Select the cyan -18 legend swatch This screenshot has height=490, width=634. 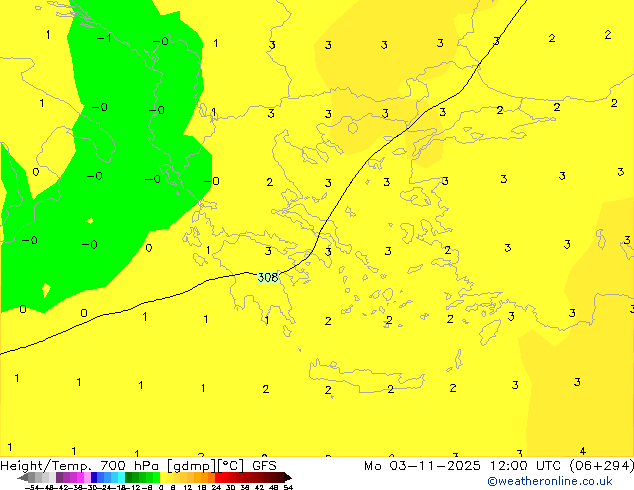click(121, 478)
